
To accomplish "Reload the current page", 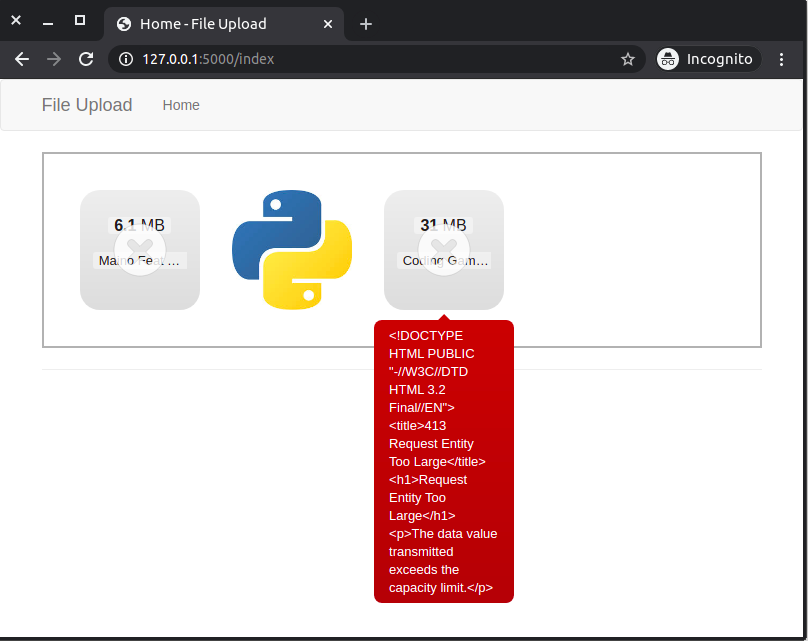I will click(x=86, y=59).
